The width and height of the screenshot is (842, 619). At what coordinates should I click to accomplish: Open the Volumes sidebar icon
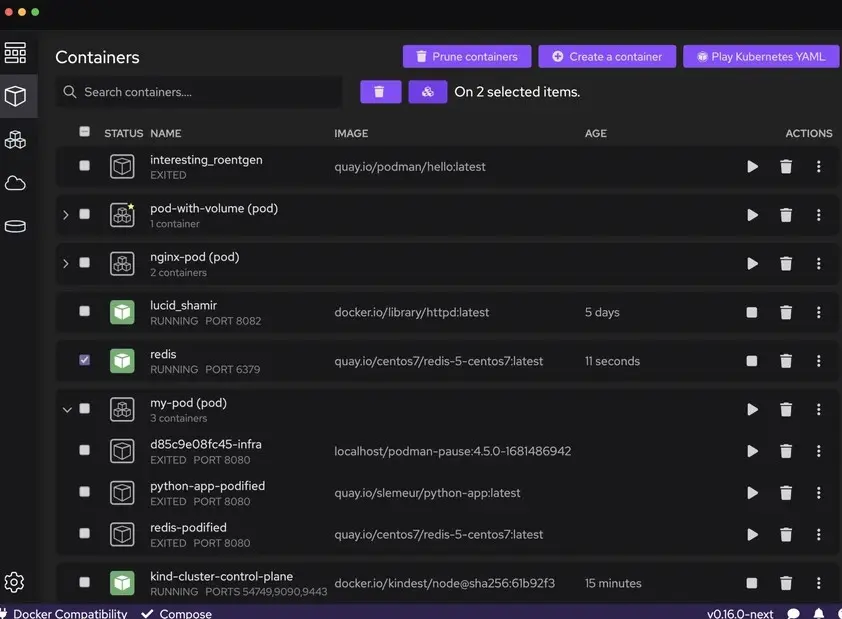coord(15,226)
